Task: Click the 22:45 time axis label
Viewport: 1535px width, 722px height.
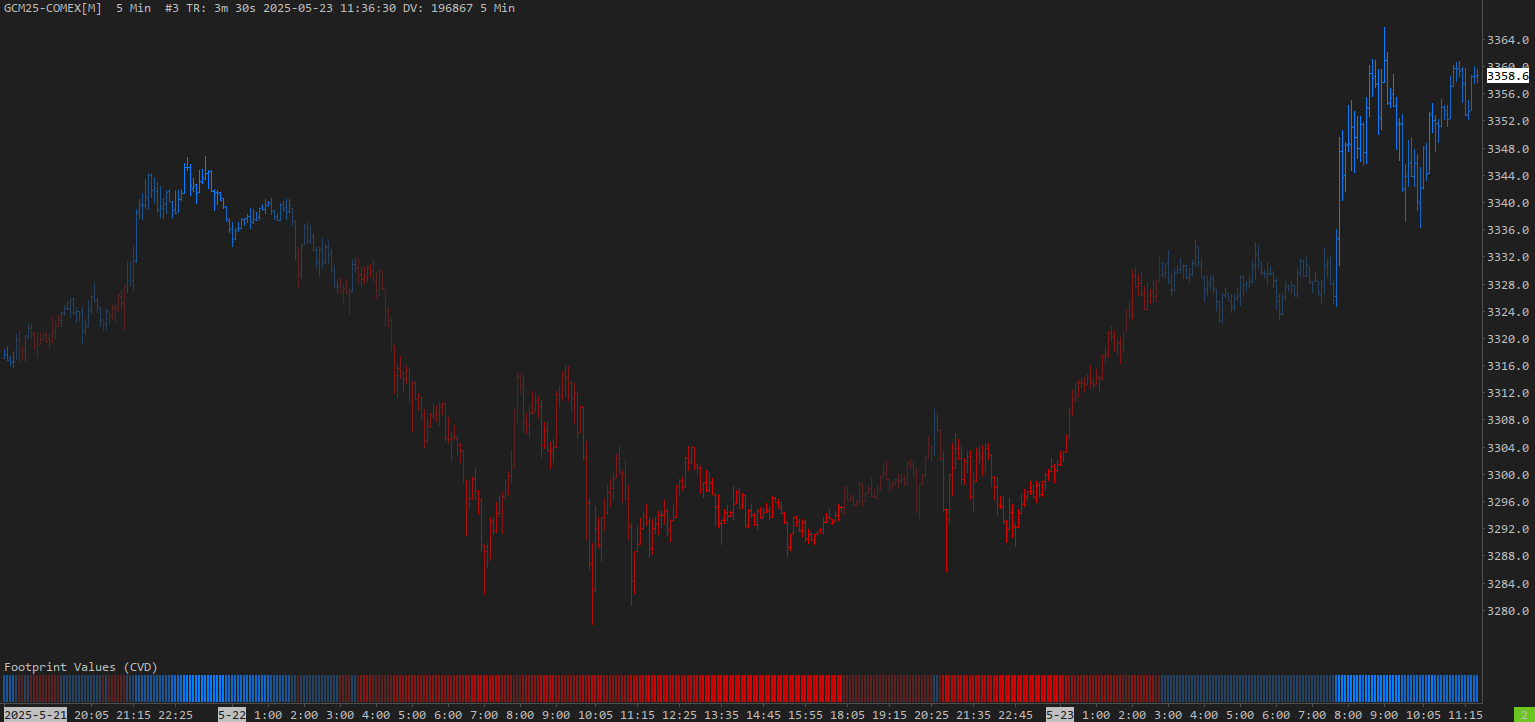Action: tap(1015, 715)
